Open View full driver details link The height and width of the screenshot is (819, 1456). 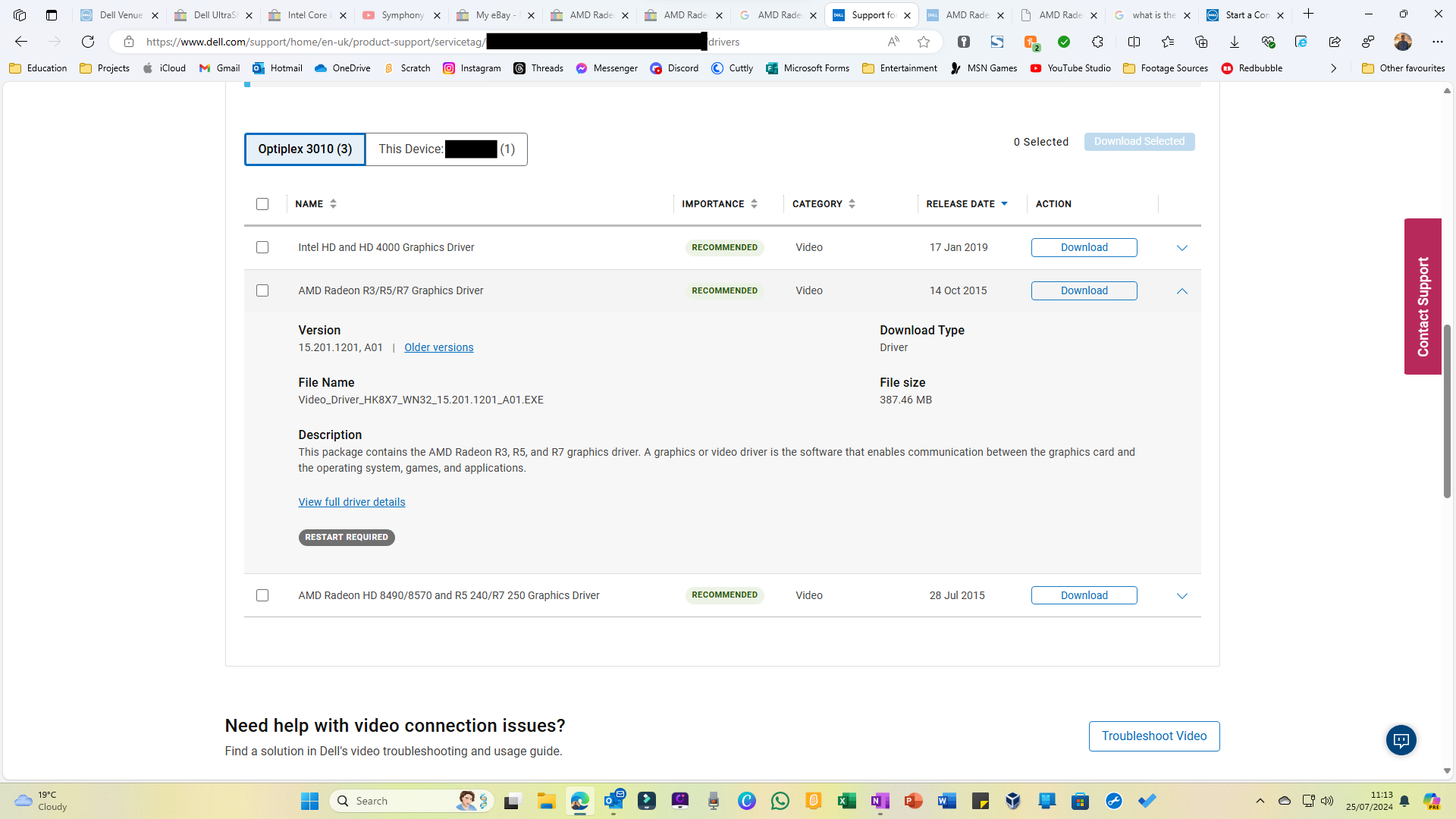tap(352, 502)
